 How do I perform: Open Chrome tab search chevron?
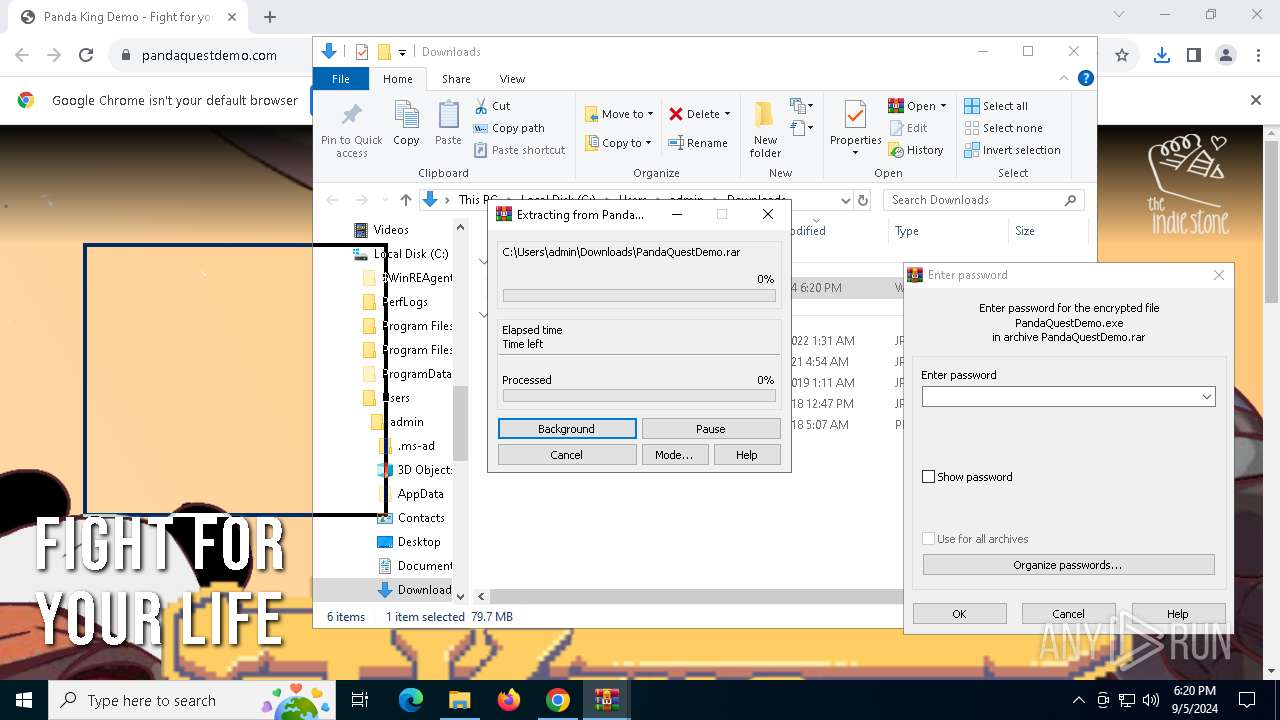pyautogui.click(x=1119, y=15)
